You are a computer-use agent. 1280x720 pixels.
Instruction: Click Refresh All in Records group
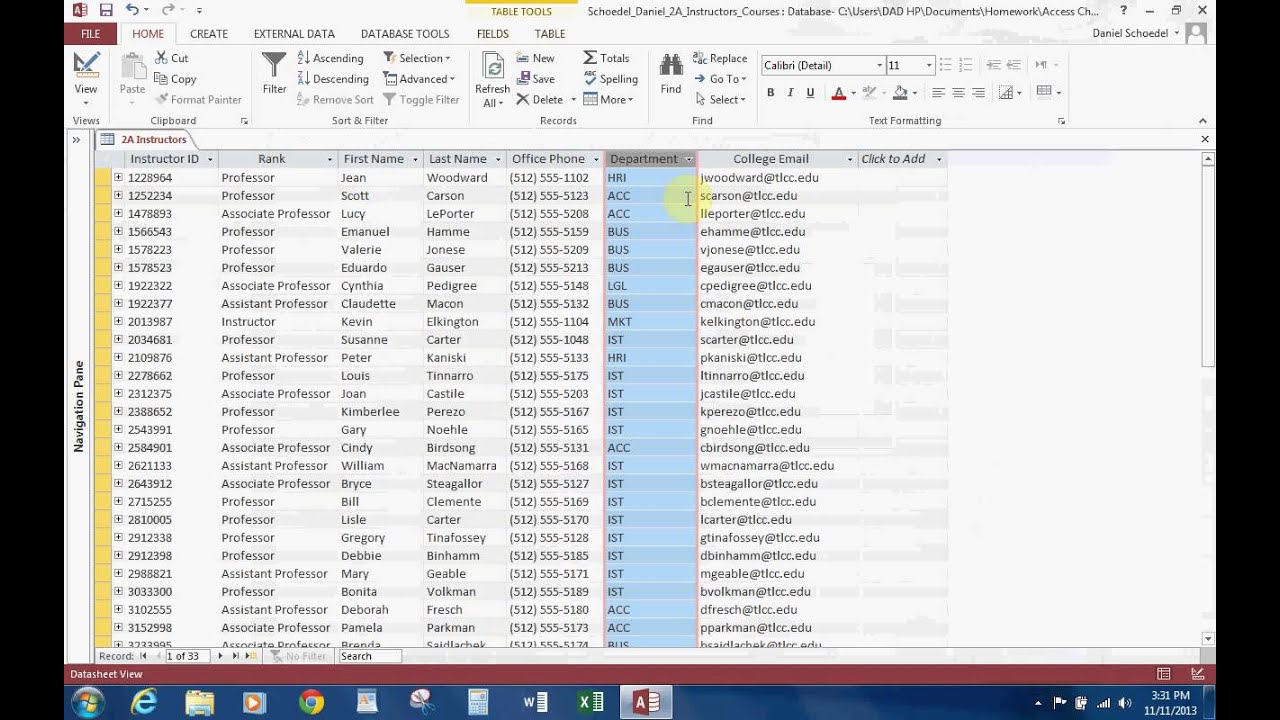[x=492, y=79]
